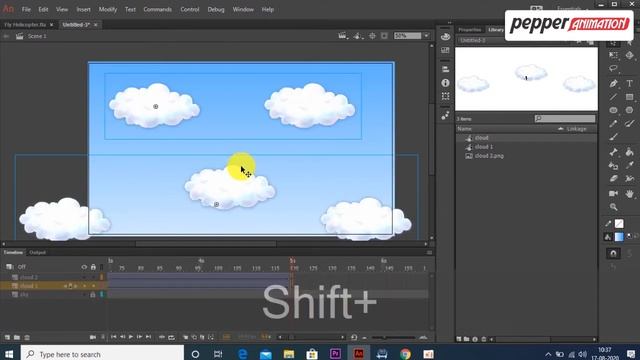The height and width of the screenshot is (360, 640).
Task: Go to the first frame
Action: tap(113, 337)
